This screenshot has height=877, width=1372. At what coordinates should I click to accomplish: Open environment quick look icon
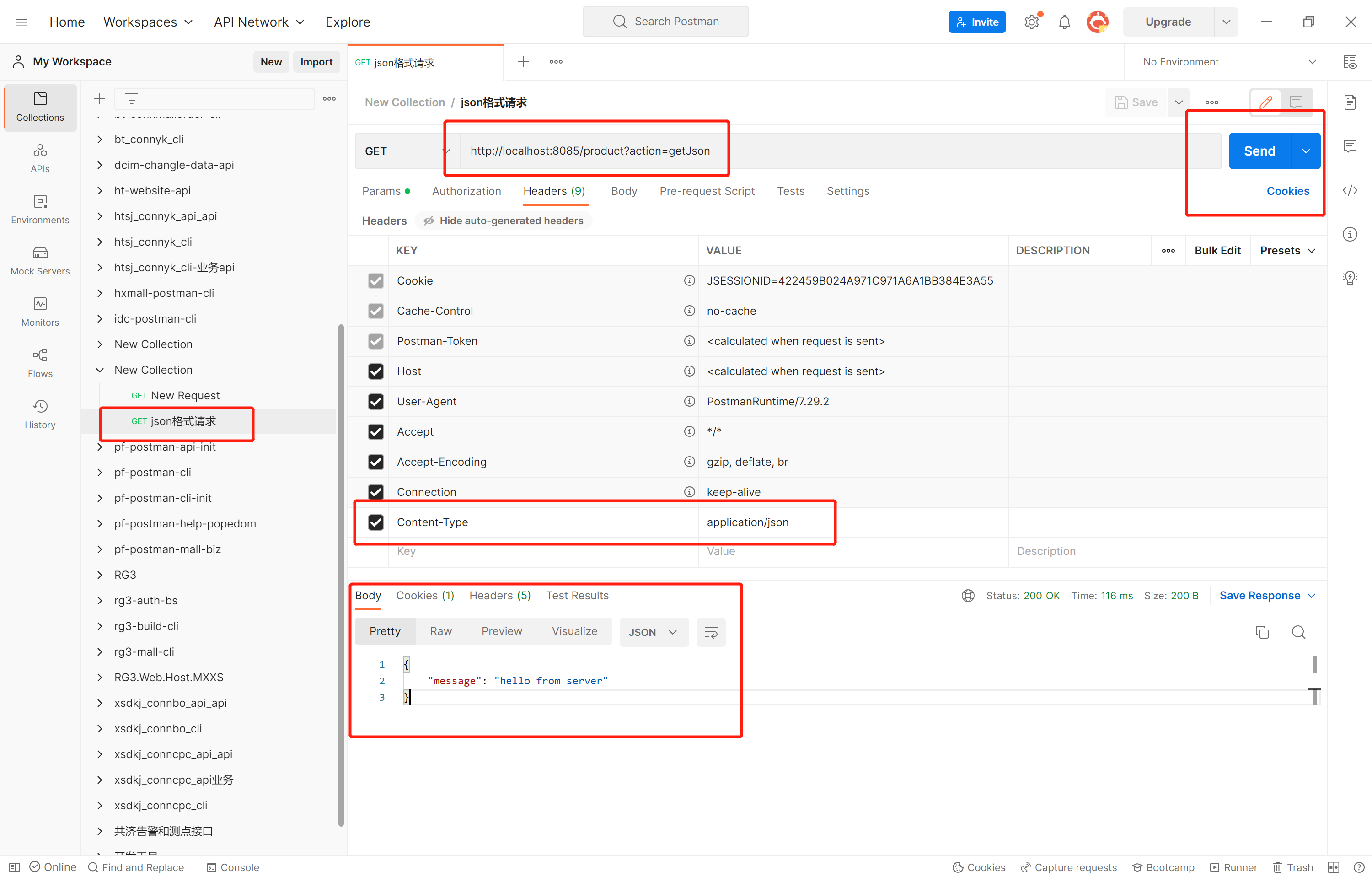[1350, 62]
